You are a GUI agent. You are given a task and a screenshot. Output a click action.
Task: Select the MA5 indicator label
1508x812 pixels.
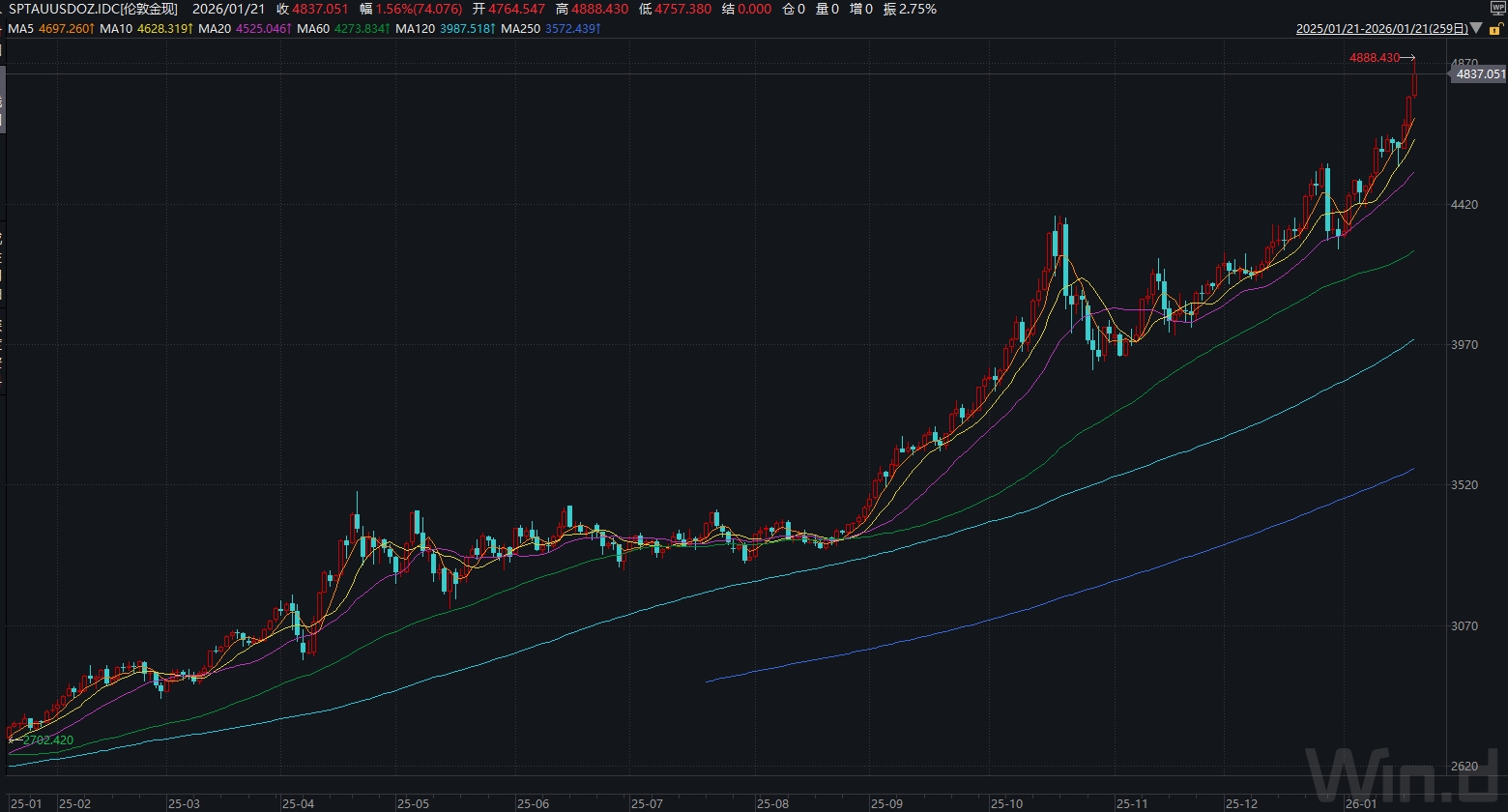coord(19,29)
